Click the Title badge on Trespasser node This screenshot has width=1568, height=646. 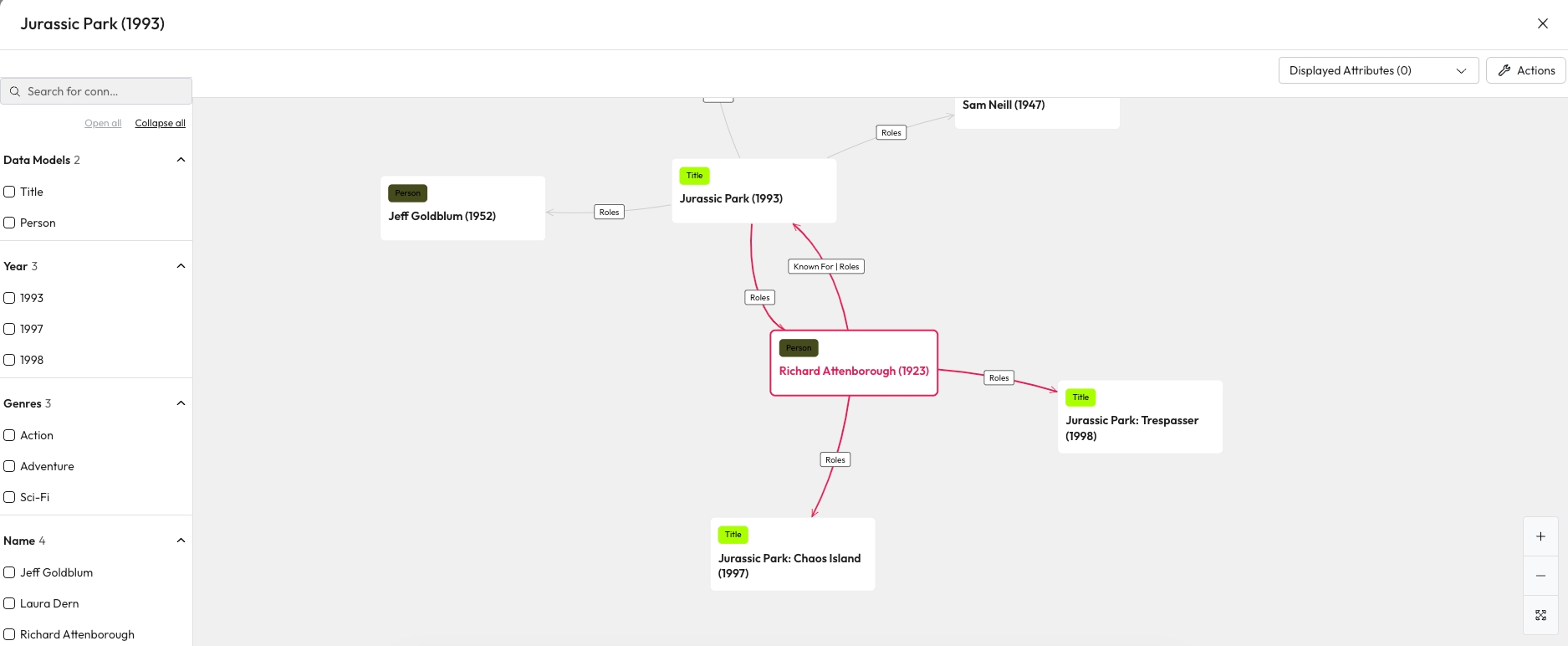(x=1080, y=397)
